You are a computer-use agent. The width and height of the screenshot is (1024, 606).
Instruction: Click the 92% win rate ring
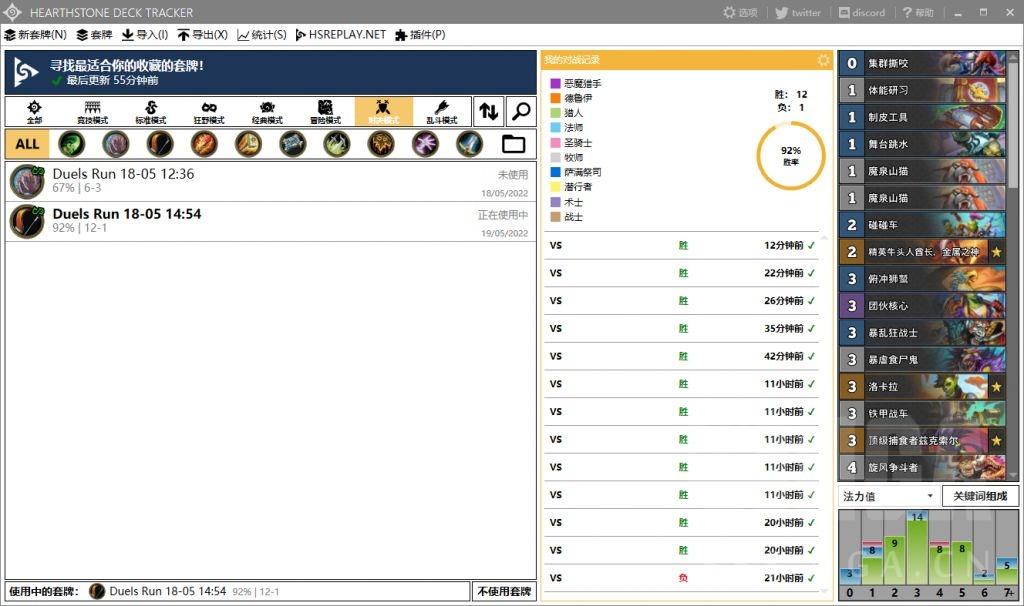[x=790, y=155]
